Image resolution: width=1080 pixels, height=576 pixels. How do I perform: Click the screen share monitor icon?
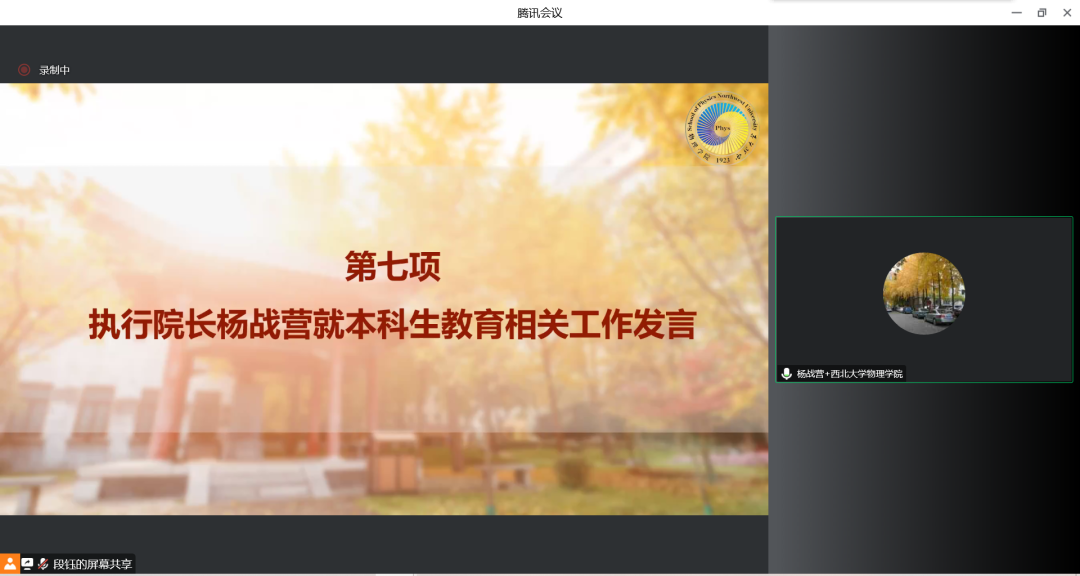(27, 564)
